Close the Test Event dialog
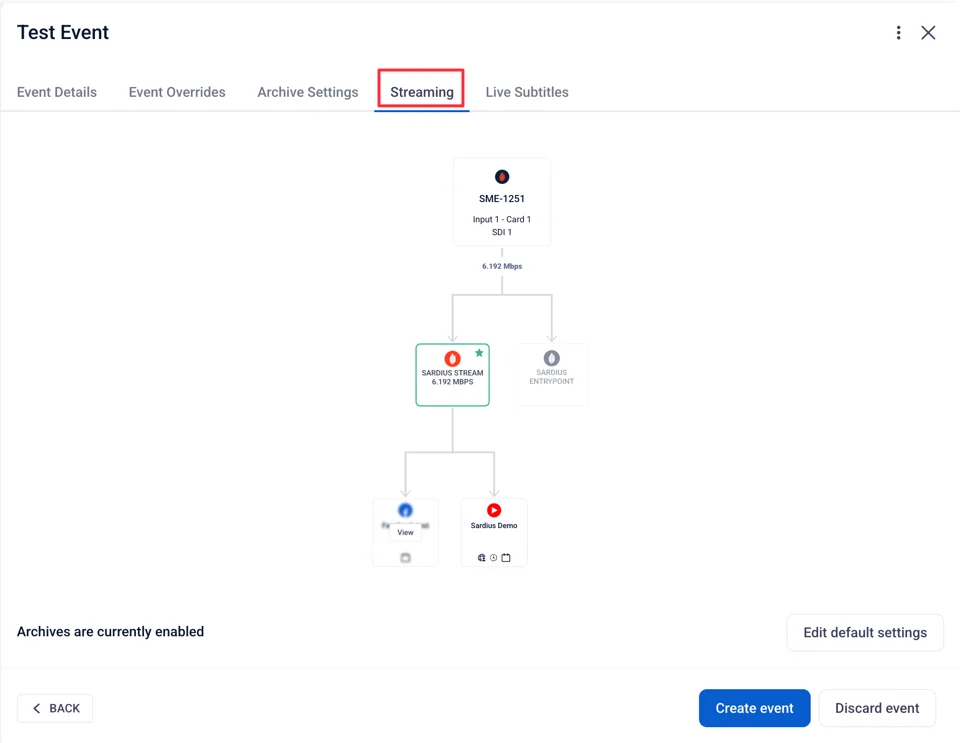Screen dimensions: 960x743 tap(928, 33)
